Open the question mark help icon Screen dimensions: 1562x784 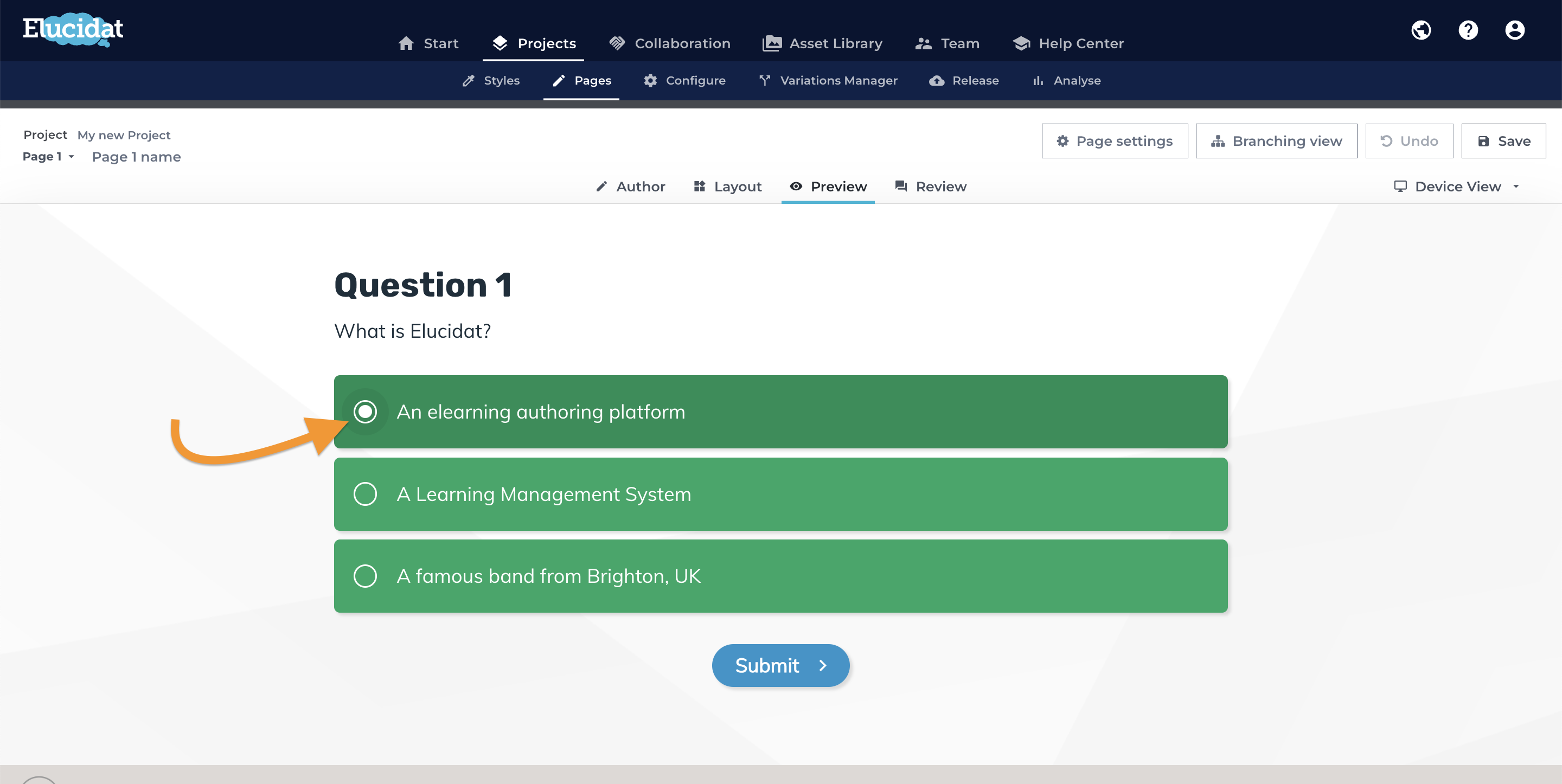1468,30
